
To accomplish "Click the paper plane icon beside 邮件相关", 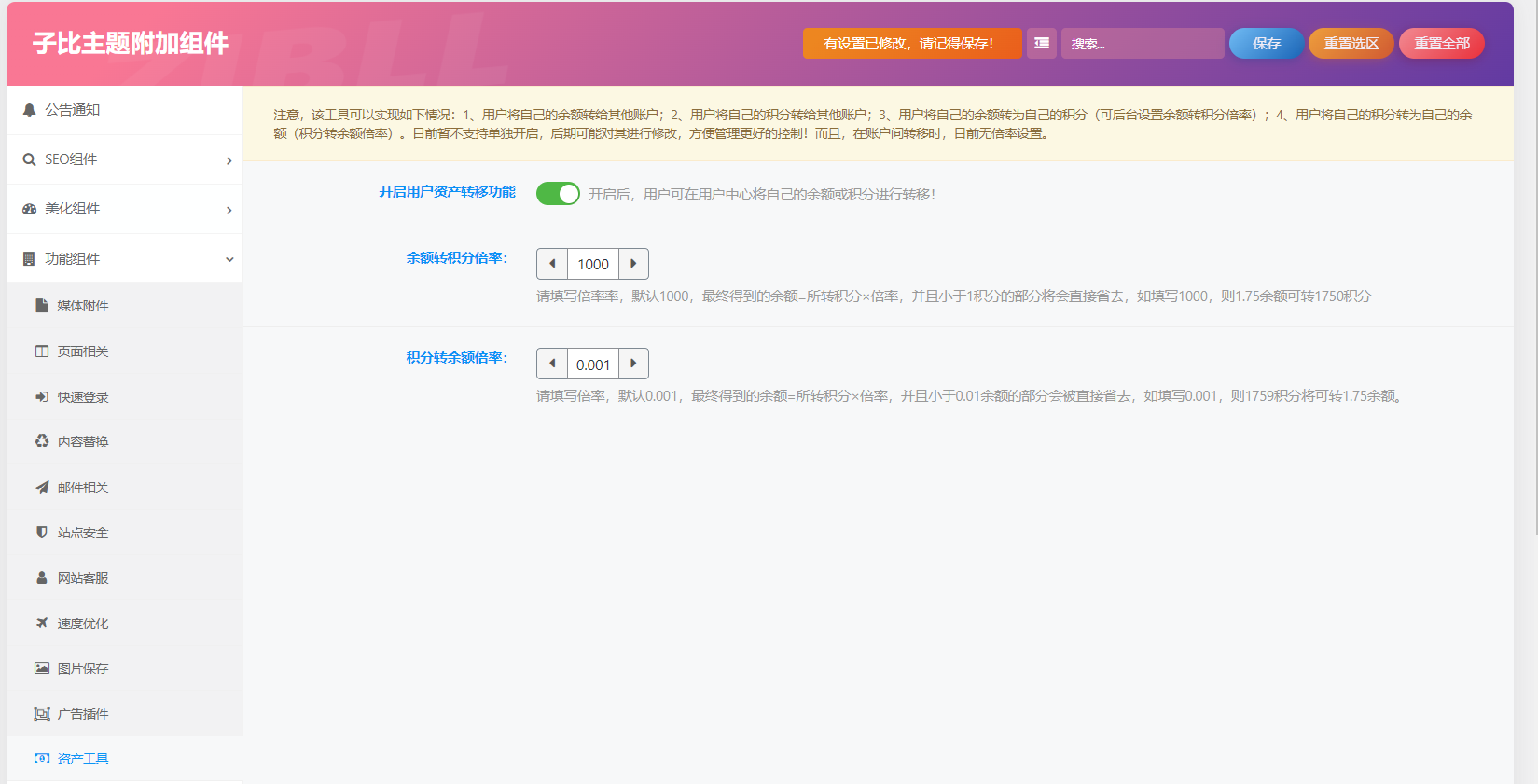I will [x=42, y=488].
